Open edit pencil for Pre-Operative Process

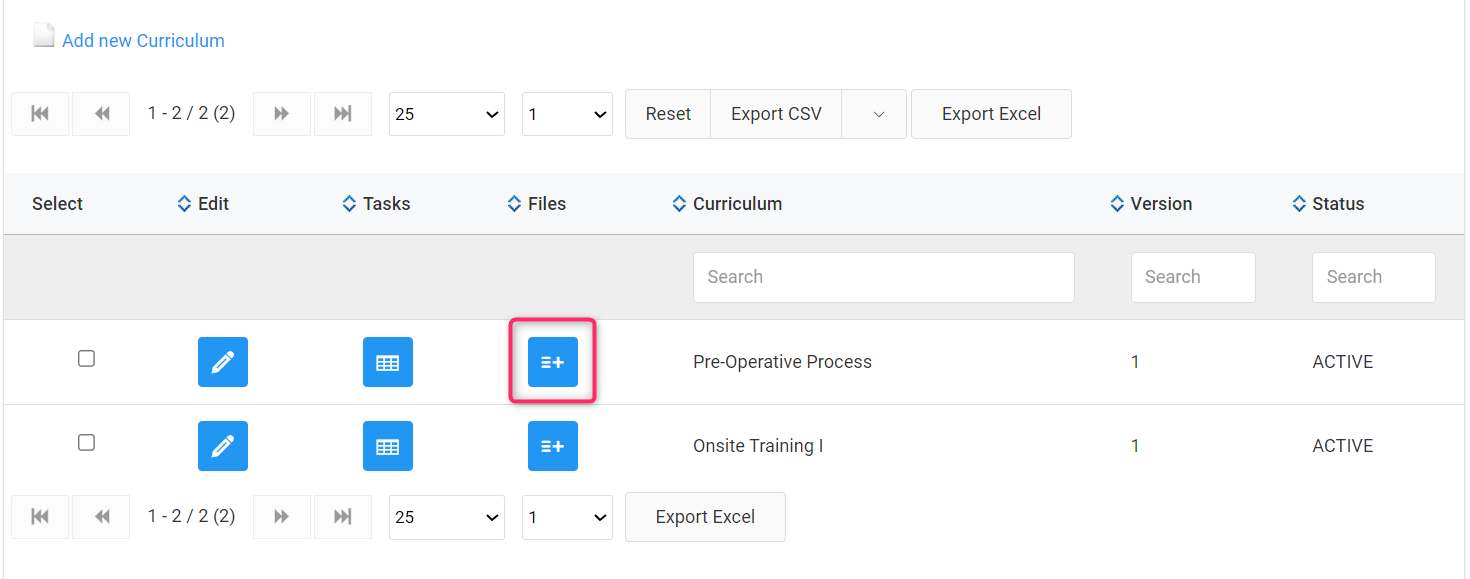[223, 362]
